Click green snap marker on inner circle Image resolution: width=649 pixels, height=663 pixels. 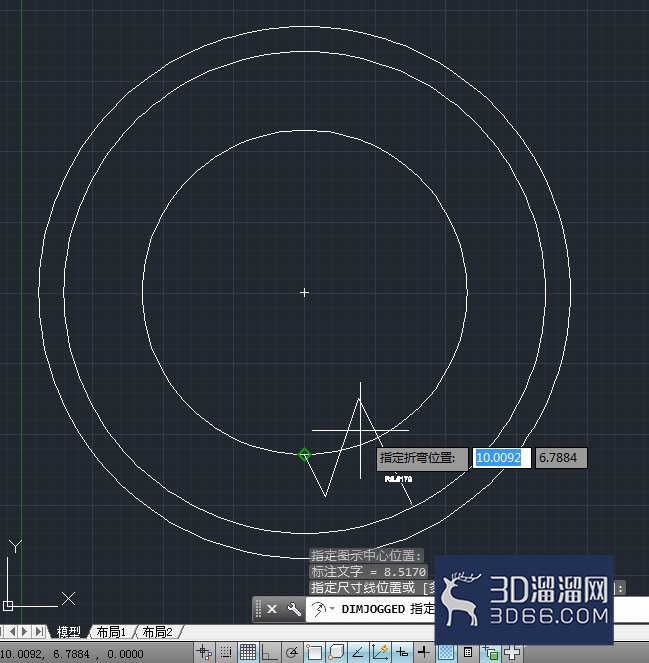(304, 455)
